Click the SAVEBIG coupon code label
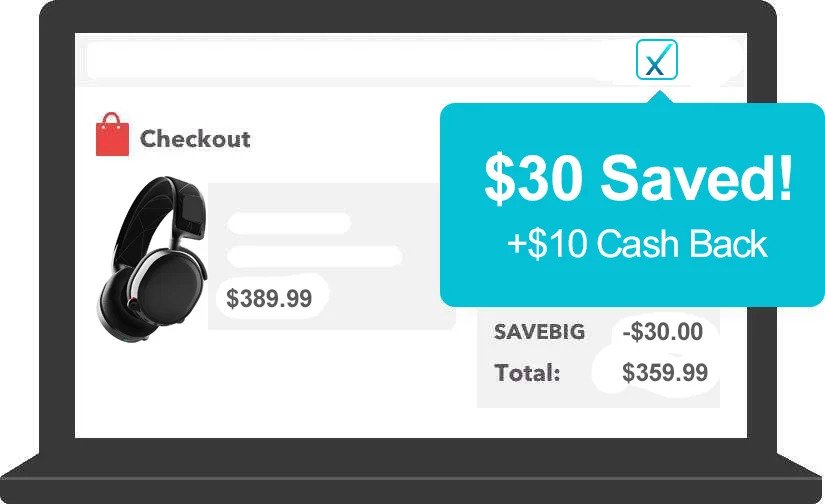The width and height of the screenshot is (825, 504). [540, 332]
